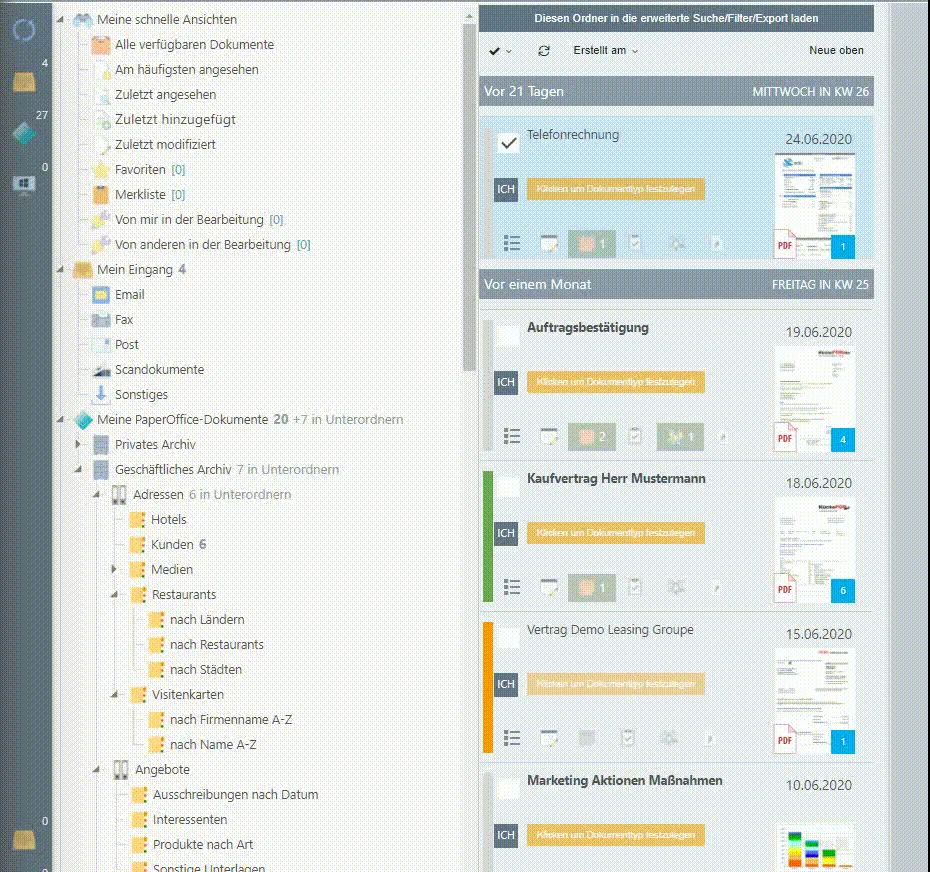Open the Erstellt am sort dropdown
Screen dimensions: 930x872
[606, 51]
